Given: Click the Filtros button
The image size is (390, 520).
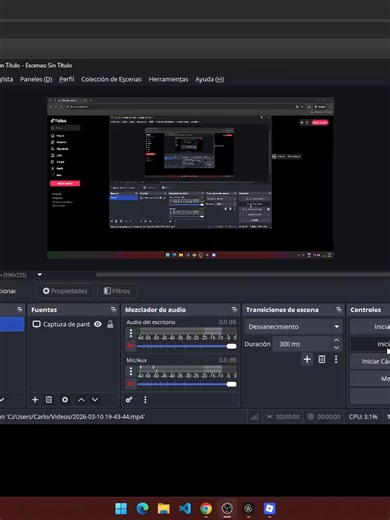Looking at the screenshot, I should click(x=117, y=291).
